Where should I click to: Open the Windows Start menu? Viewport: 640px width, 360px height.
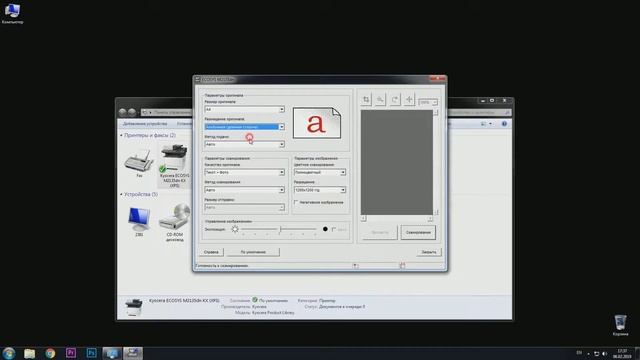[9, 353]
